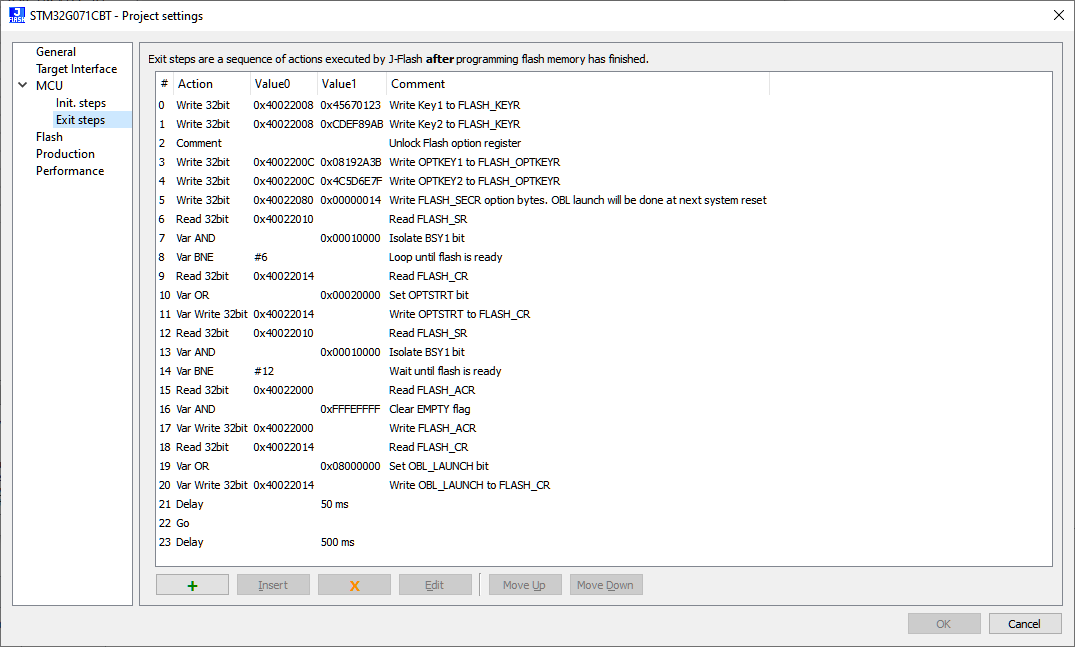Select step 9 'Read FLASH_CR'
Image resolution: width=1075 pixels, height=647 pixels.
click(463, 276)
